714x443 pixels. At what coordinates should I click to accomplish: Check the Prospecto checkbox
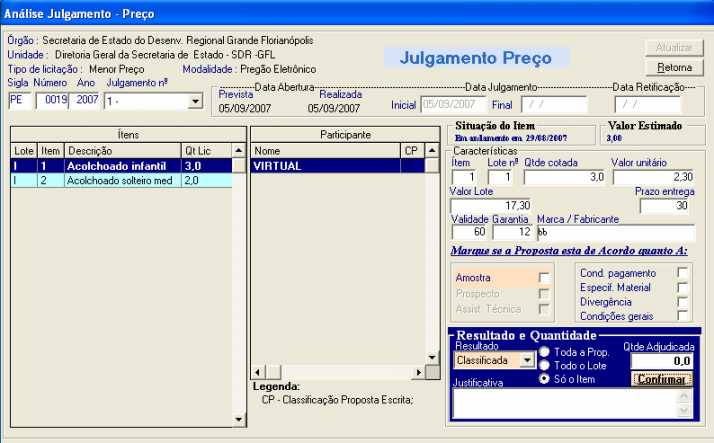543,293
